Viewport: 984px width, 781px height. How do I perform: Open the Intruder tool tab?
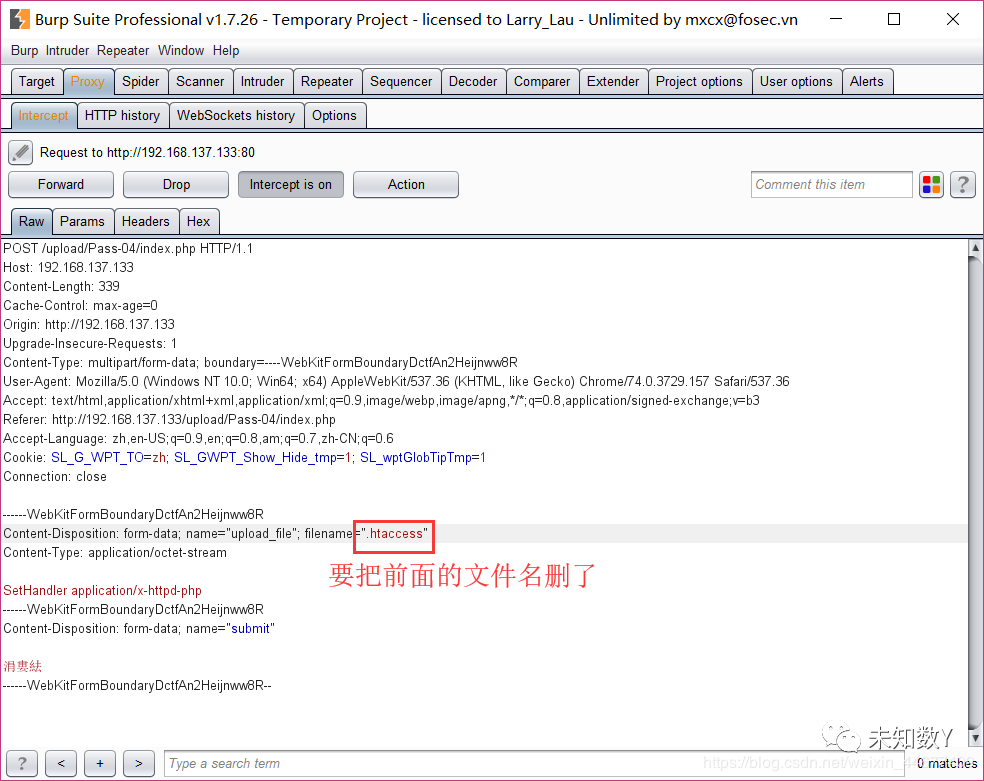tap(262, 82)
